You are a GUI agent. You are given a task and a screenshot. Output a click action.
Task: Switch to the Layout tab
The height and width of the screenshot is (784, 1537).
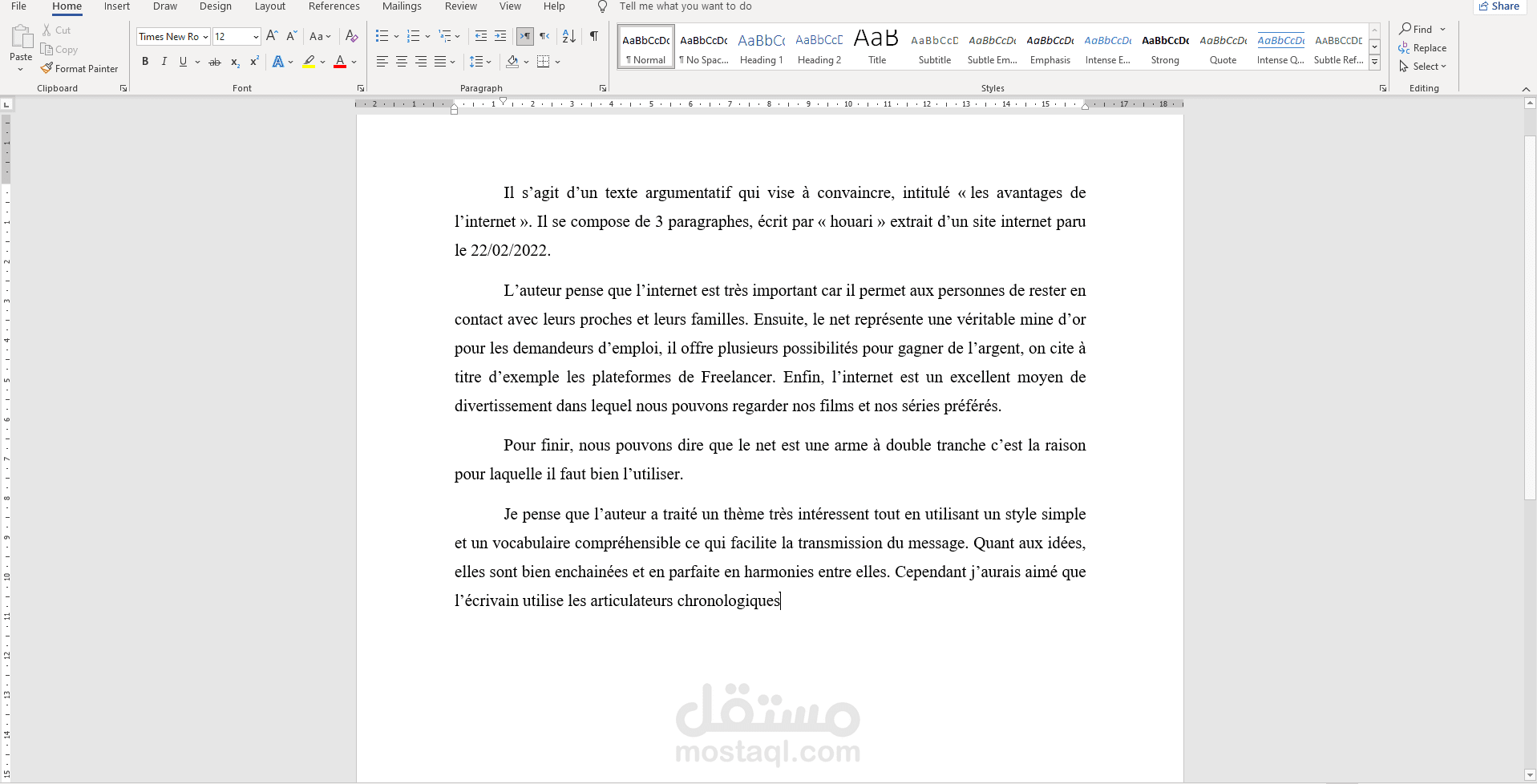pyautogui.click(x=270, y=6)
